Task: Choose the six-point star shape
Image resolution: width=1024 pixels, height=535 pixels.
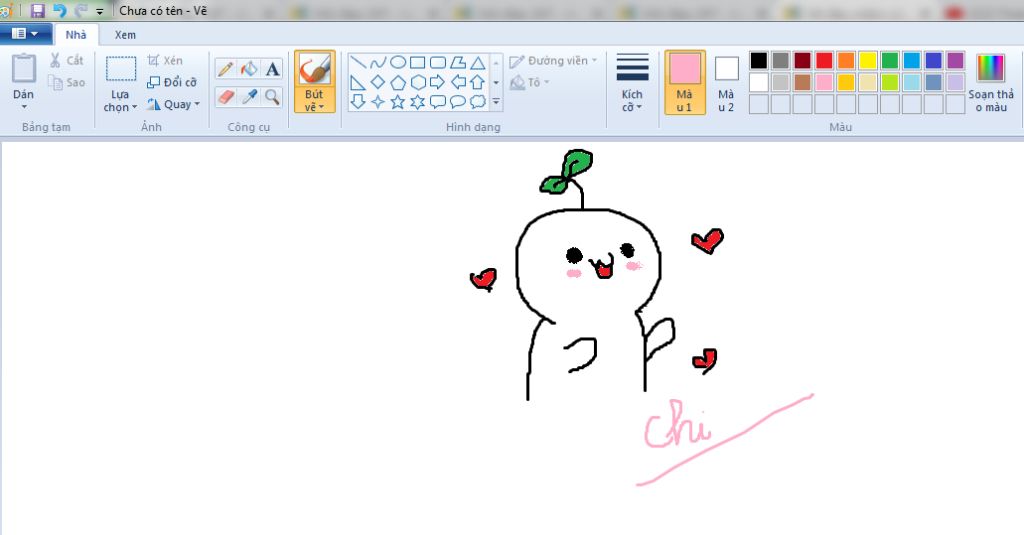Action: point(418,101)
